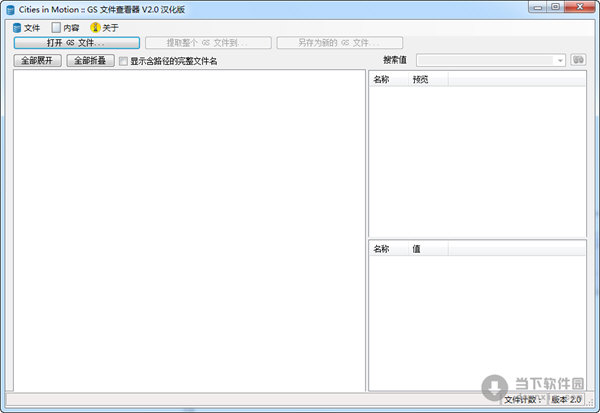Open the 关于 menu
The width and height of the screenshot is (600, 413).
tap(104, 28)
